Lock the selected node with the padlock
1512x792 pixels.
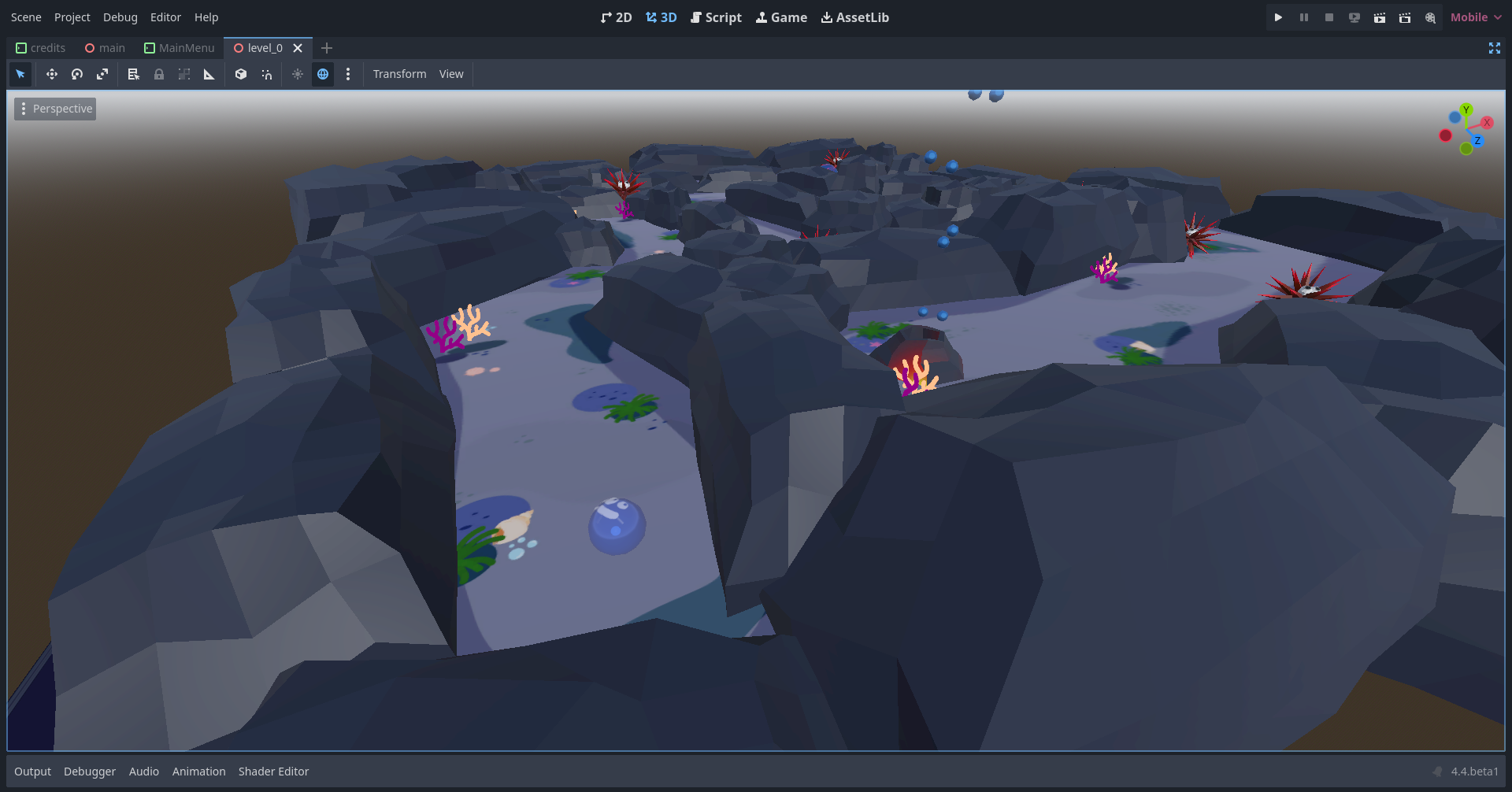[159, 74]
